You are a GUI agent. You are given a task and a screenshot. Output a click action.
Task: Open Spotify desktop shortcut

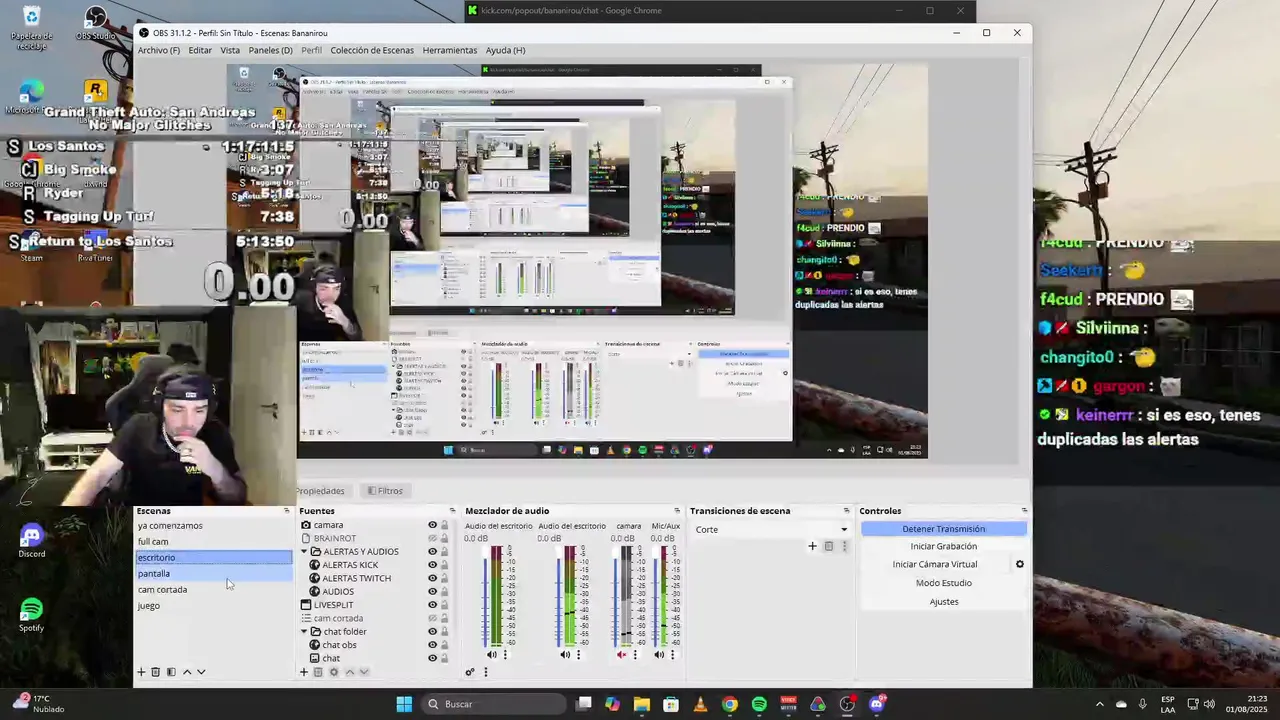pos(31,615)
